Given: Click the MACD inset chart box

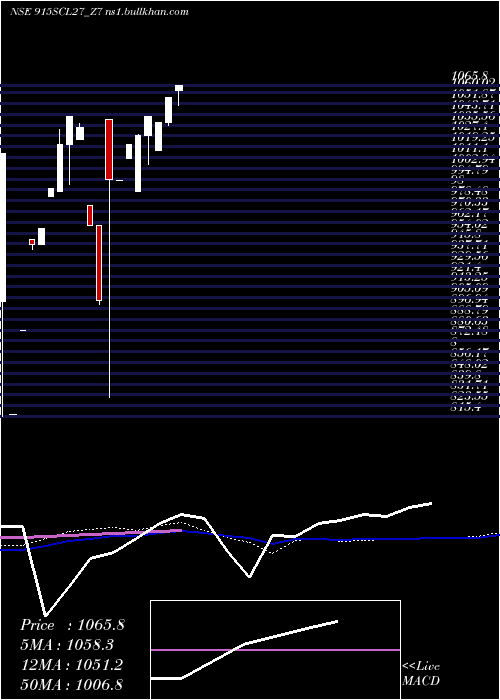Looking at the screenshot, I should (x=275, y=650).
